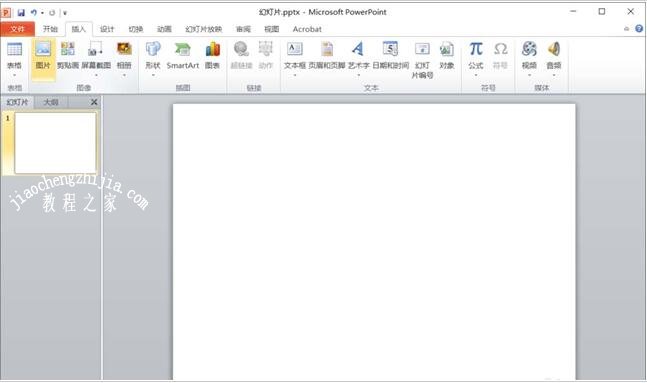Close the slides/outline pane
The width and height of the screenshot is (647, 383).
click(x=94, y=102)
